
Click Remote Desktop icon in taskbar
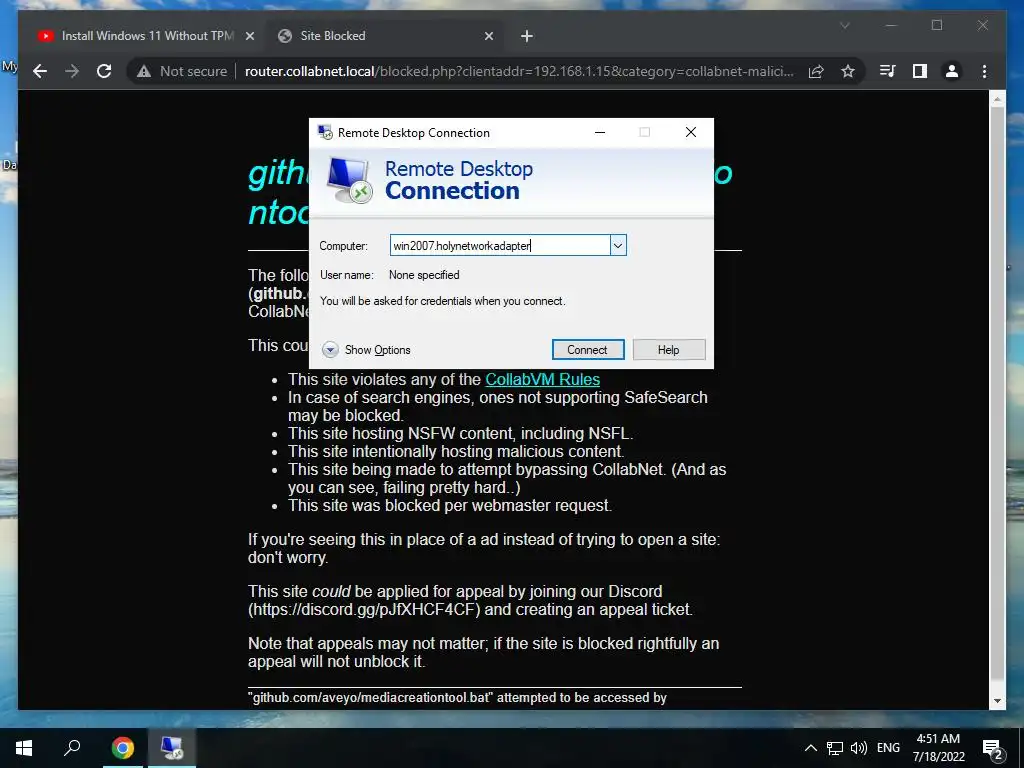172,748
